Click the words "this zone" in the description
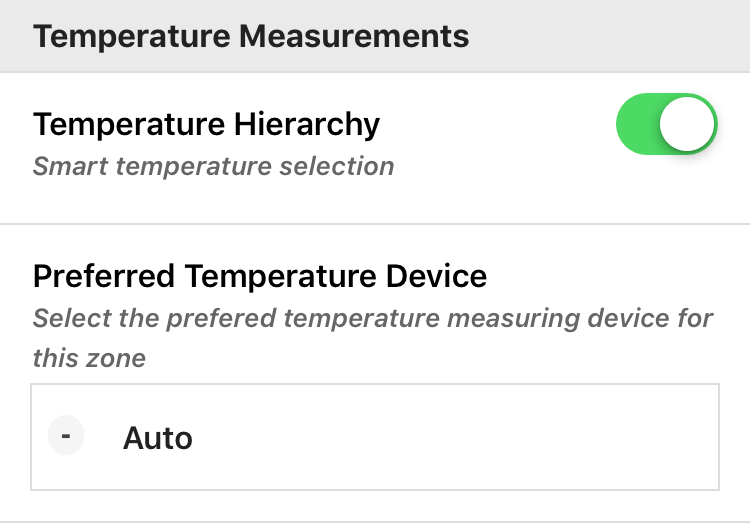Viewport: 750px width, 525px height. tap(89, 357)
